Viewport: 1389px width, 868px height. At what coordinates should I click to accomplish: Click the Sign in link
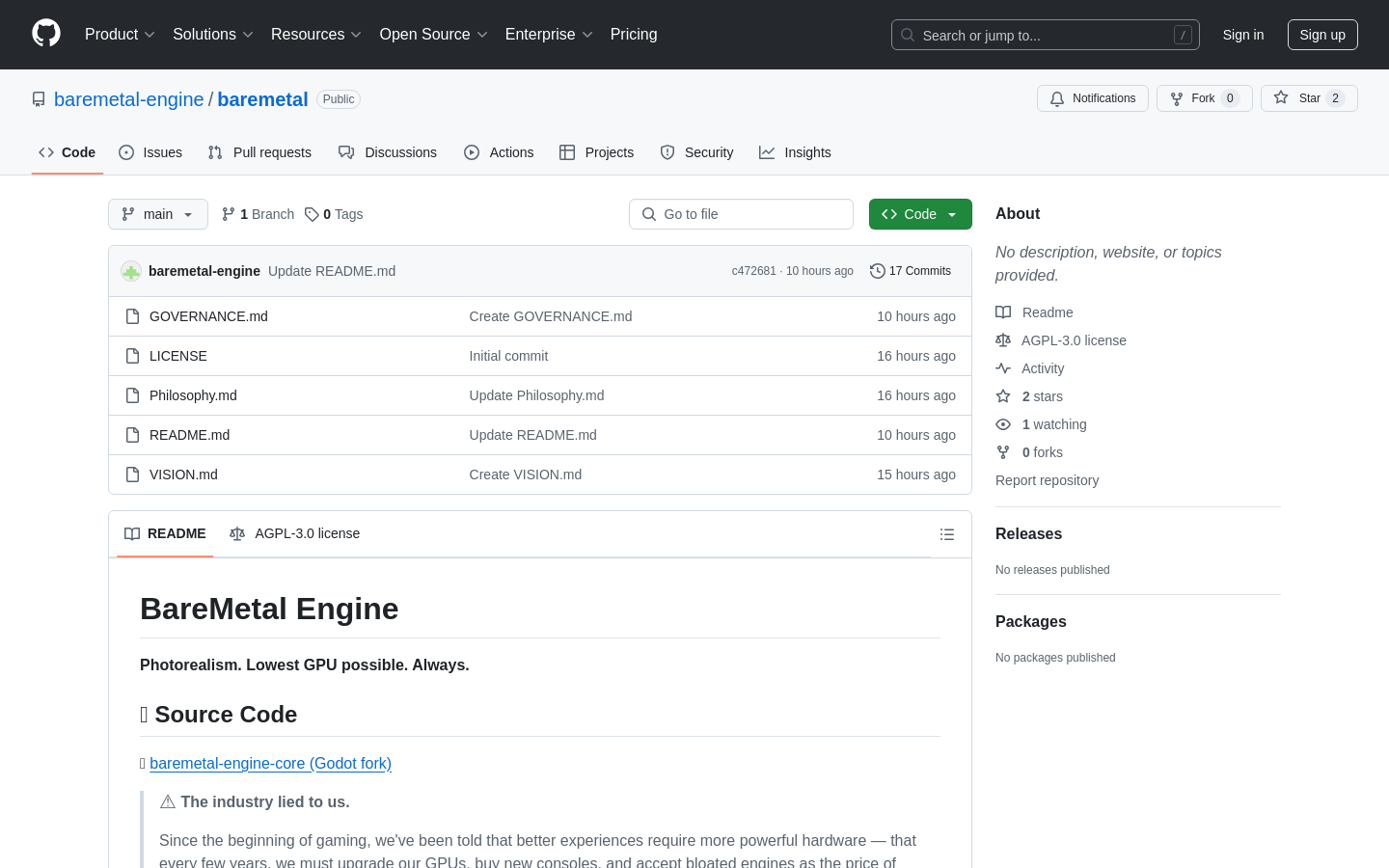[1242, 35]
